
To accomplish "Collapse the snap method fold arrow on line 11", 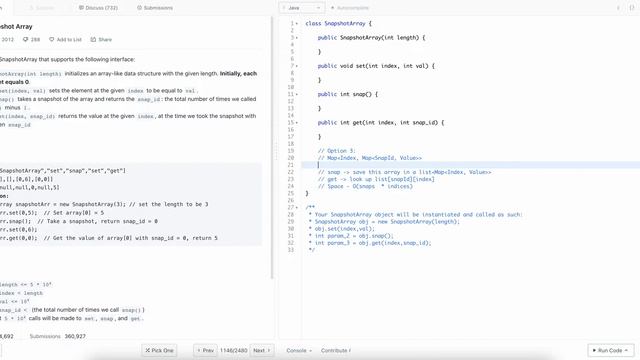I will point(297,94).
